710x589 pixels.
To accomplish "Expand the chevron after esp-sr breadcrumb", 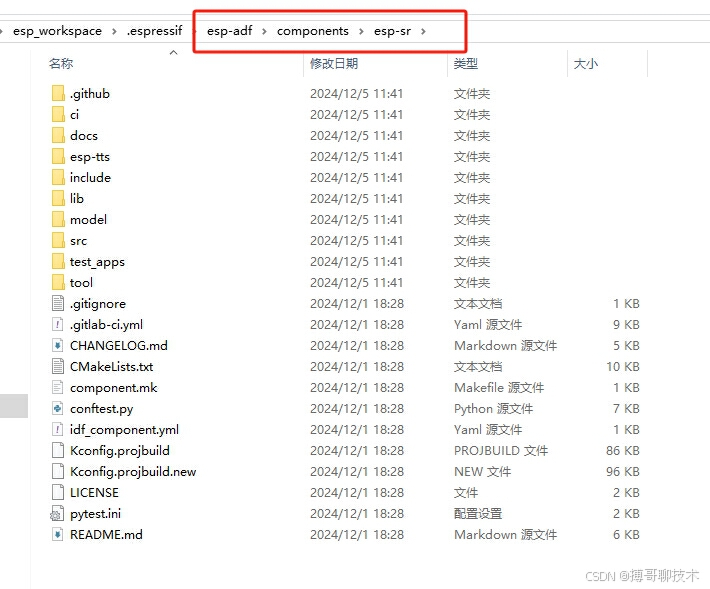I will [x=423, y=31].
